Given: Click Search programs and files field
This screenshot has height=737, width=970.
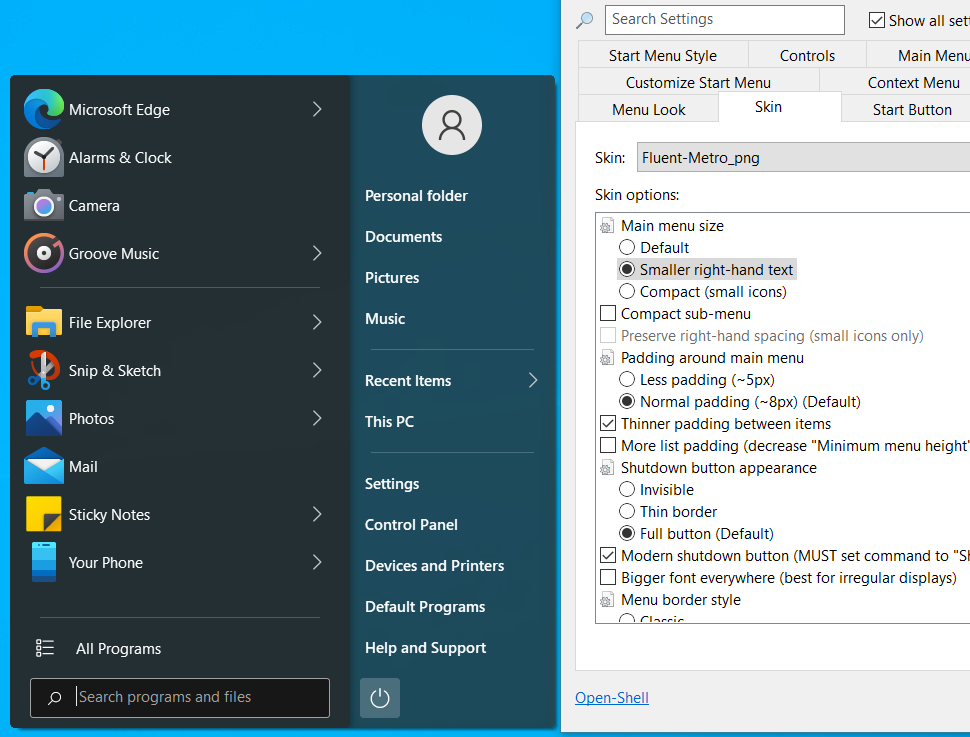Looking at the screenshot, I should [180, 697].
